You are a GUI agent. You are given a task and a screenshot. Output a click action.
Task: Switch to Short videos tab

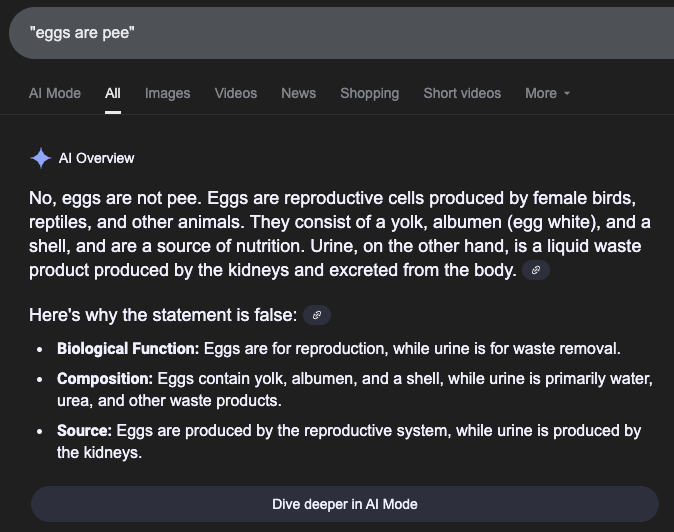point(462,93)
